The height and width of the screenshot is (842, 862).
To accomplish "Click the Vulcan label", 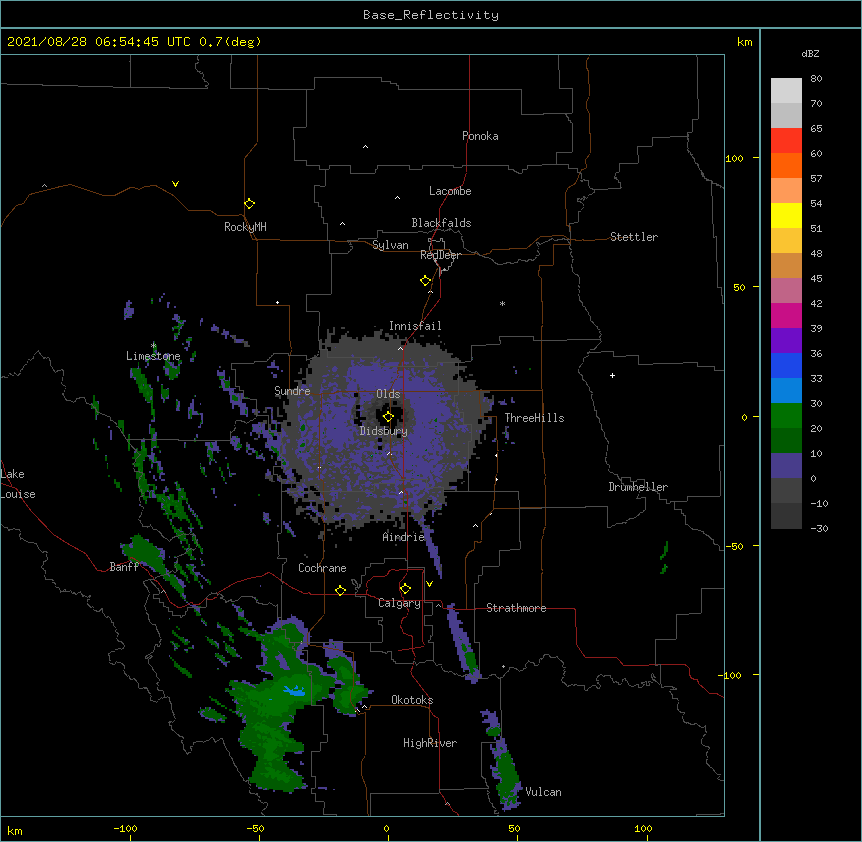I will tap(543, 792).
